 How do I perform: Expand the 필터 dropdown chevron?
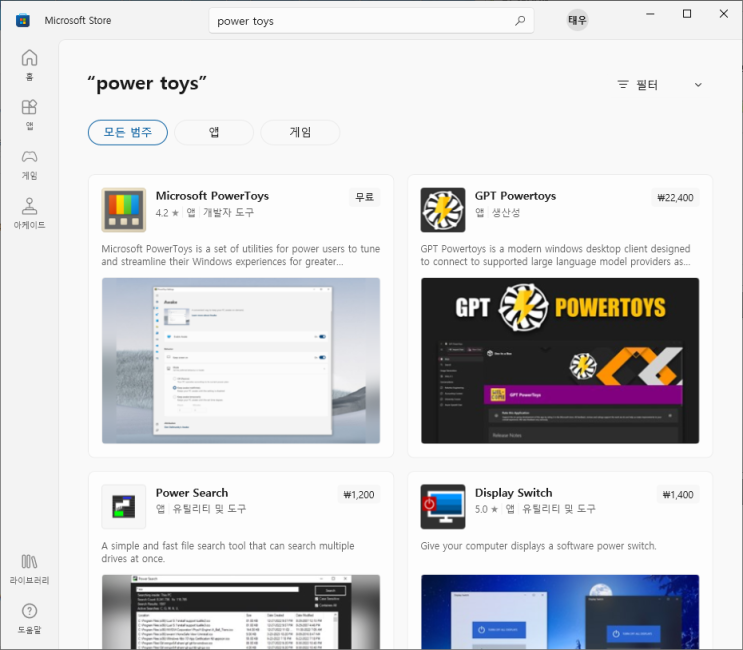coord(698,85)
